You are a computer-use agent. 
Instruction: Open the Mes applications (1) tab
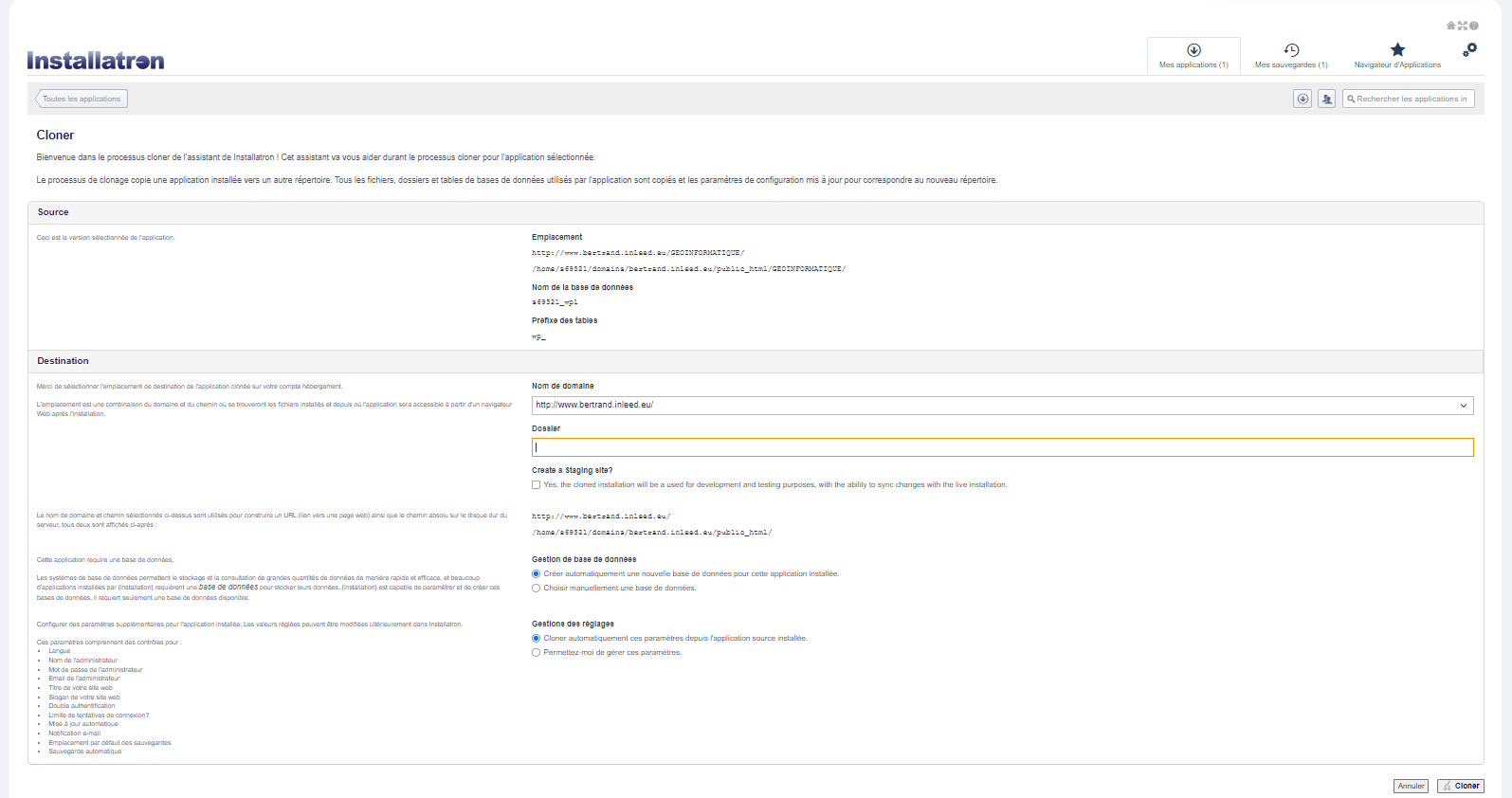tap(1193, 56)
